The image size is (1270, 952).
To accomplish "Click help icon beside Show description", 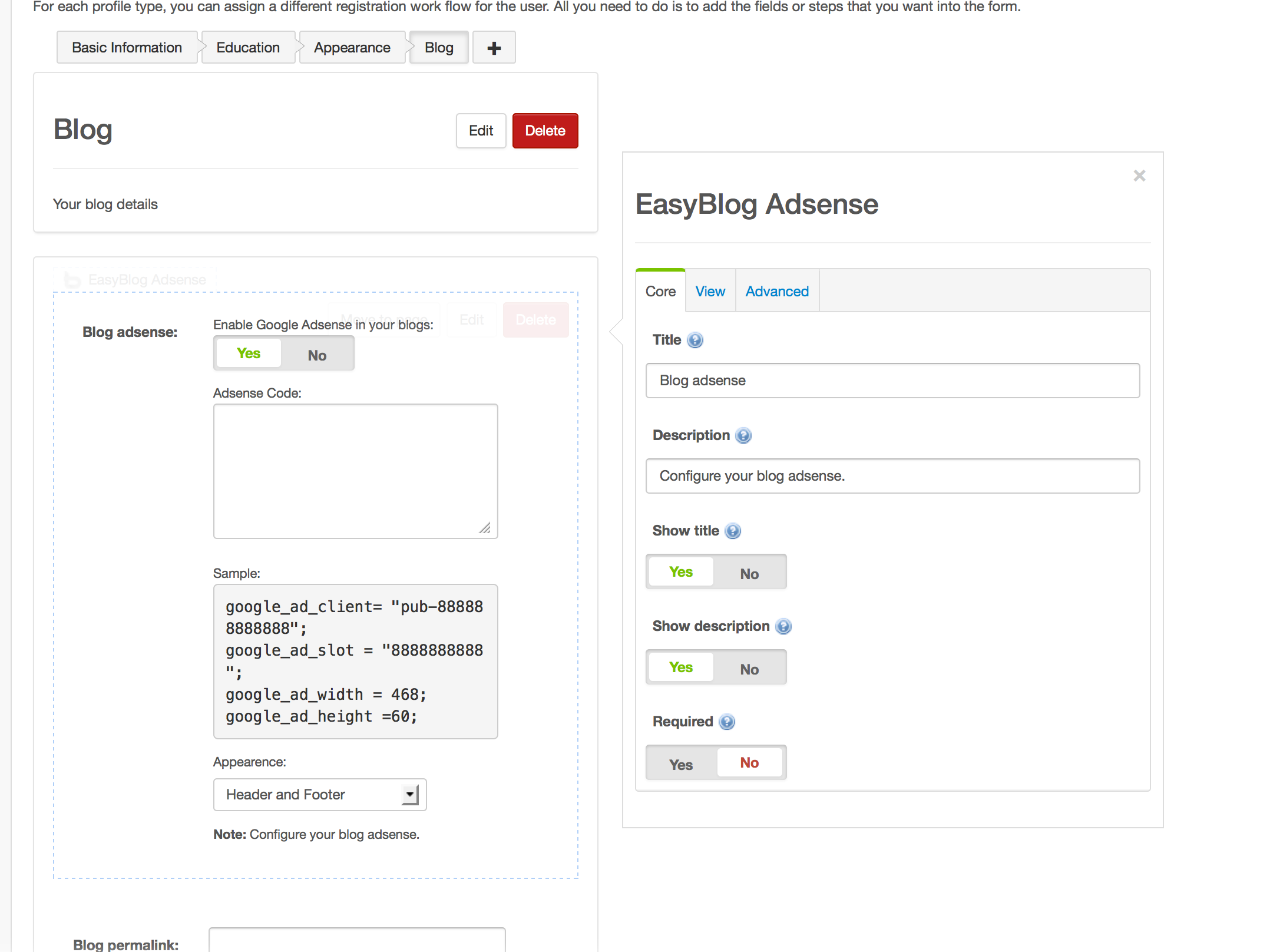I will [783, 626].
